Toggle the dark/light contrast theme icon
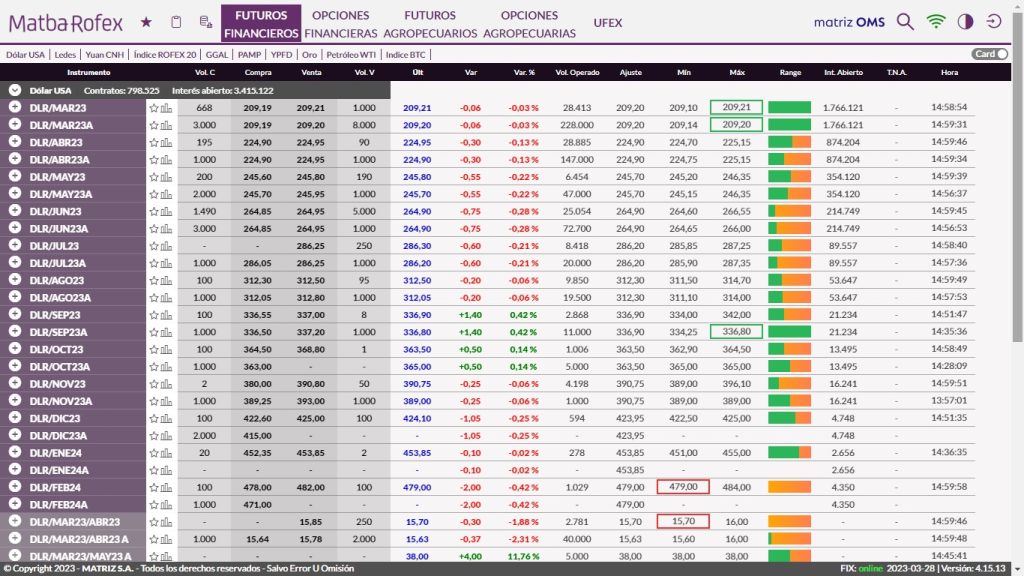The width and height of the screenshot is (1024, 576). 965,22
